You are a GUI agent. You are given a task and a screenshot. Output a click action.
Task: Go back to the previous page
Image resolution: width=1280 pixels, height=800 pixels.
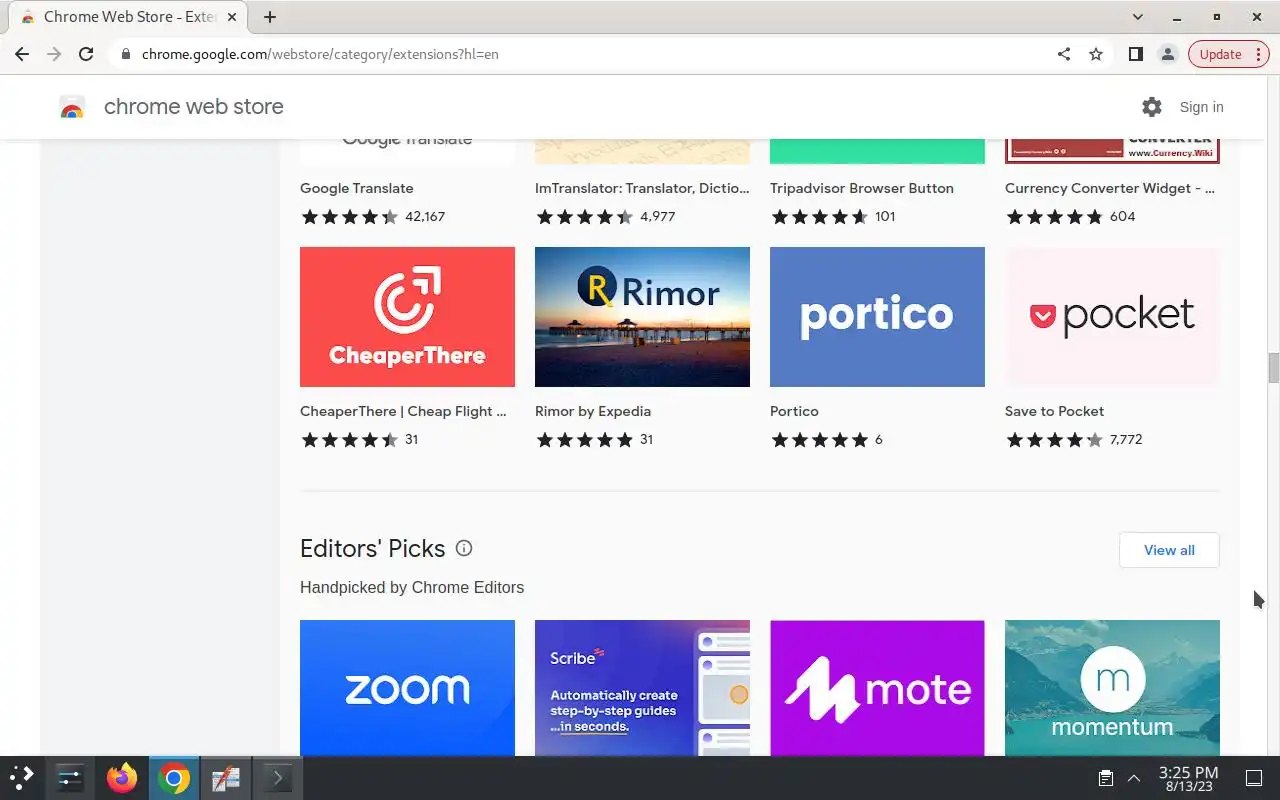coord(22,54)
